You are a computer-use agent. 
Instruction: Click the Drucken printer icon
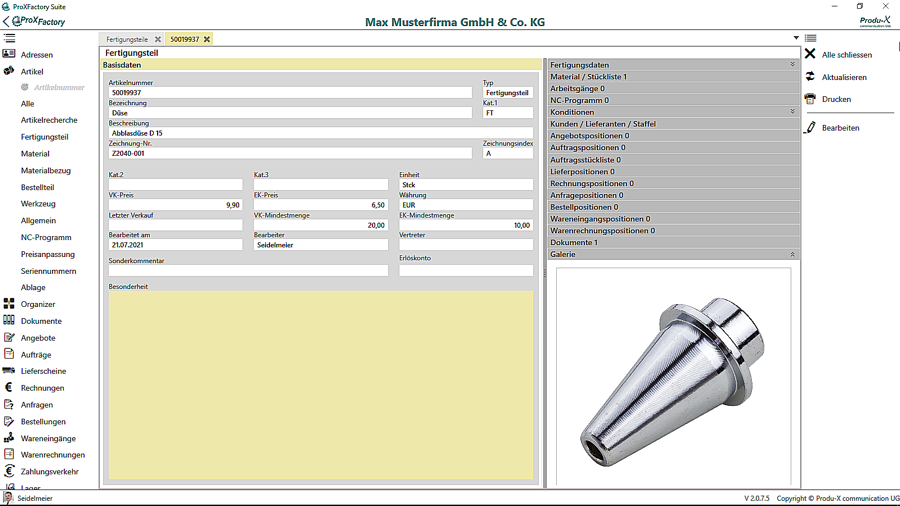[810, 99]
